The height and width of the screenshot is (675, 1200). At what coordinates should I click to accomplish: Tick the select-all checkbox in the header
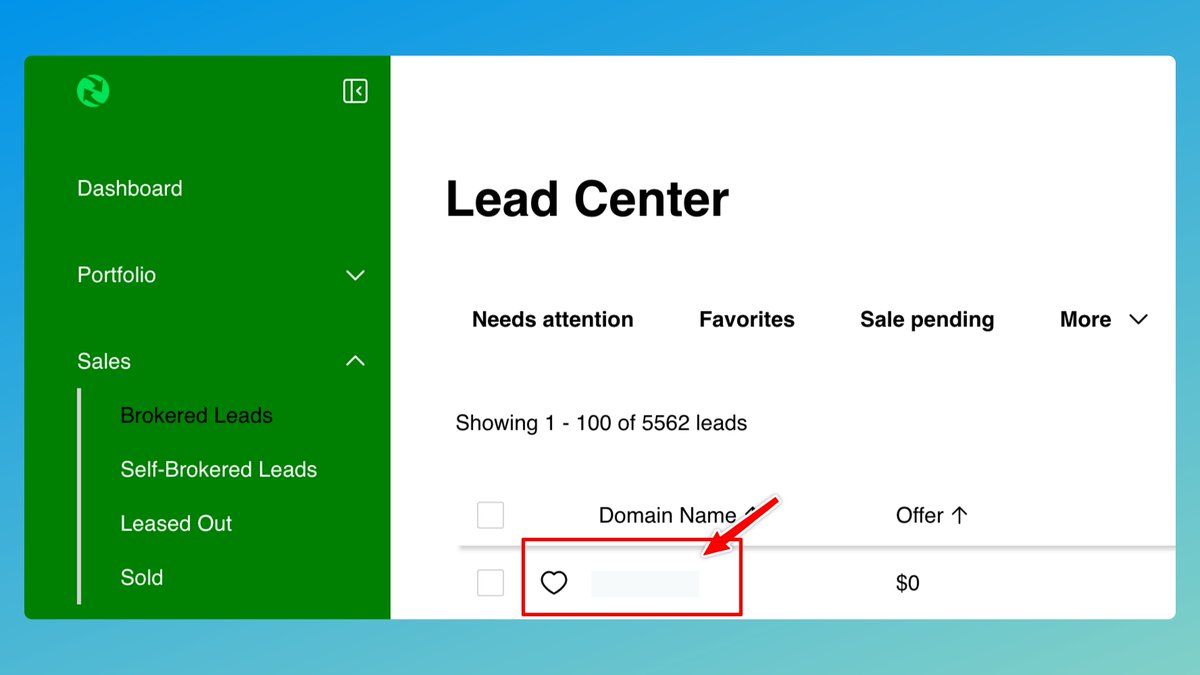pos(490,515)
